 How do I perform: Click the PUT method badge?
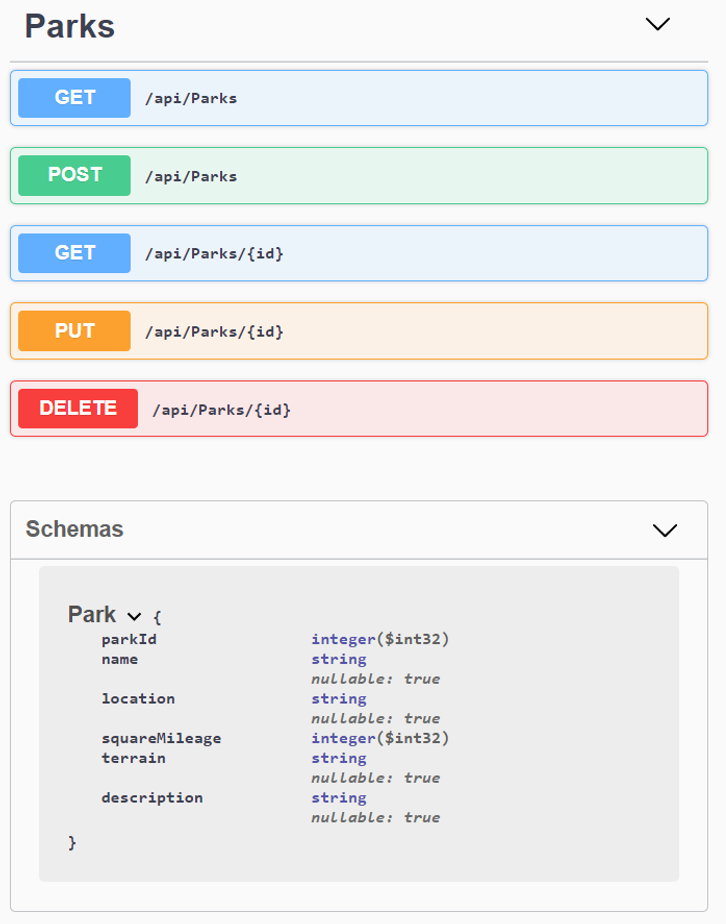pyautogui.click(x=75, y=331)
